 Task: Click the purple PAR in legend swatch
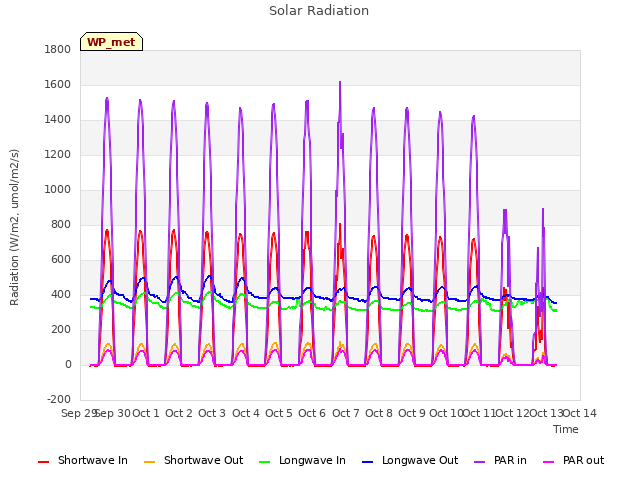(480, 462)
